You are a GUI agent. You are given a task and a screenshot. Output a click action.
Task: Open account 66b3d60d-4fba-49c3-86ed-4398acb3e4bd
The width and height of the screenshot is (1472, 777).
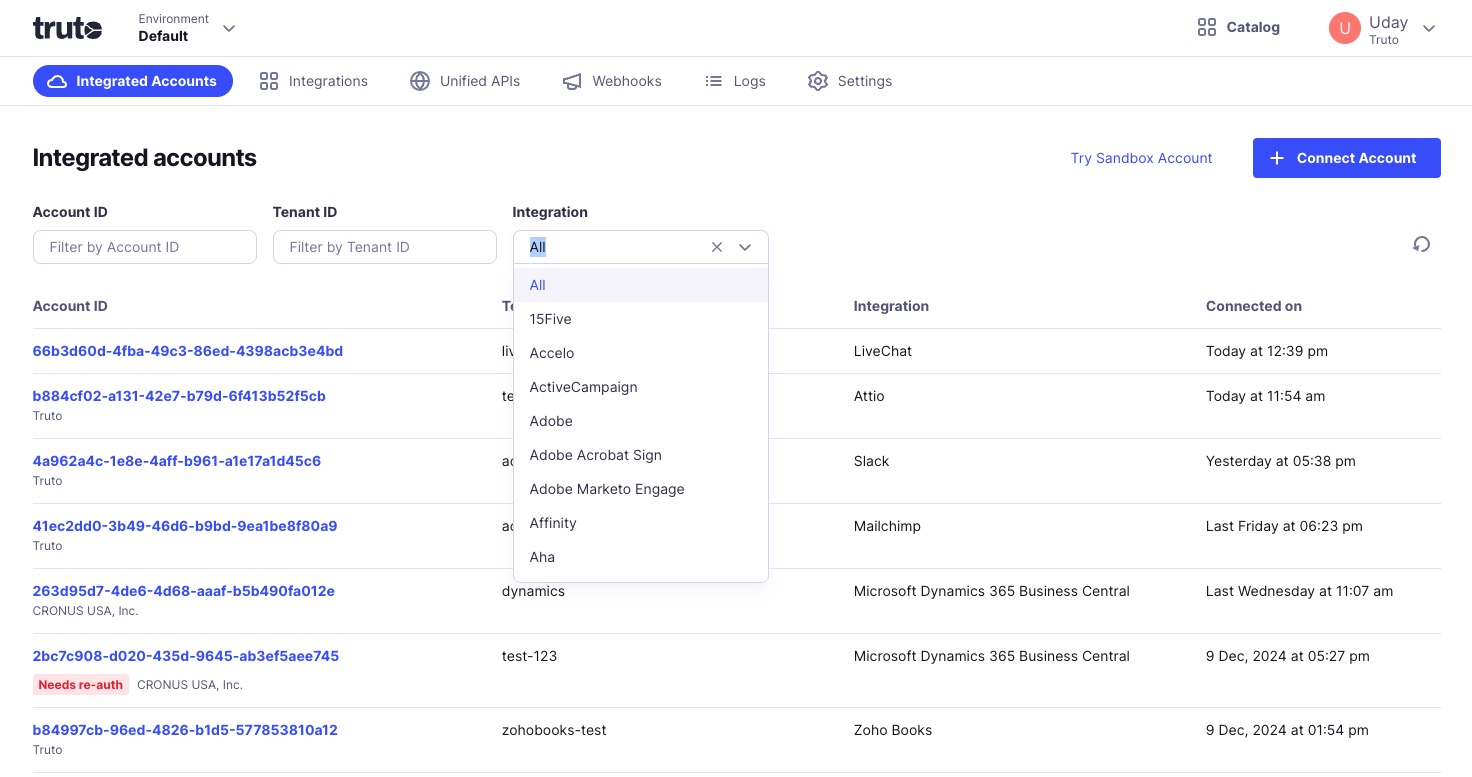[x=188, y=351]
